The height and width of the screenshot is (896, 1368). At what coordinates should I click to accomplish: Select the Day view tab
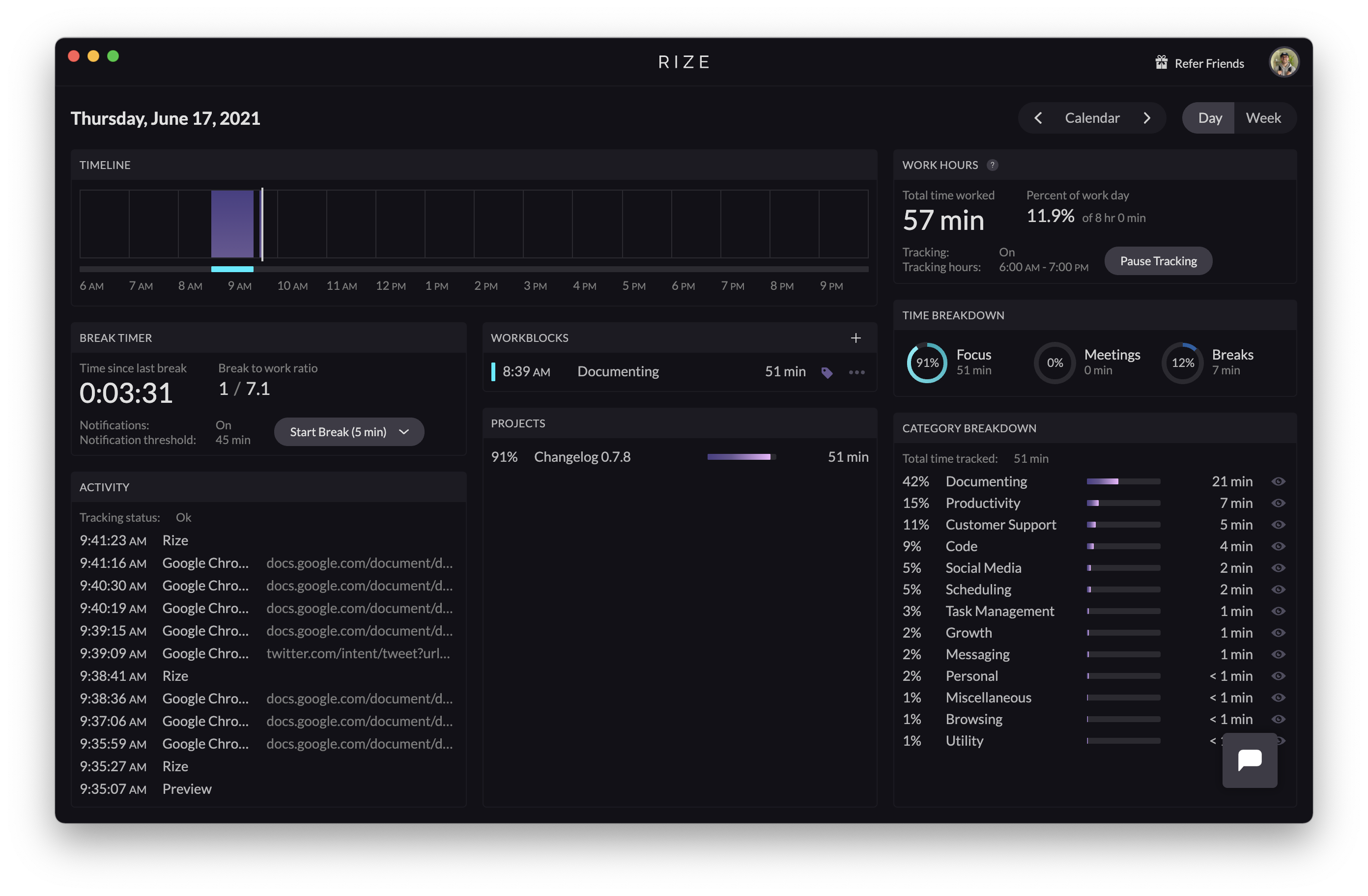tap(1209, 118)
